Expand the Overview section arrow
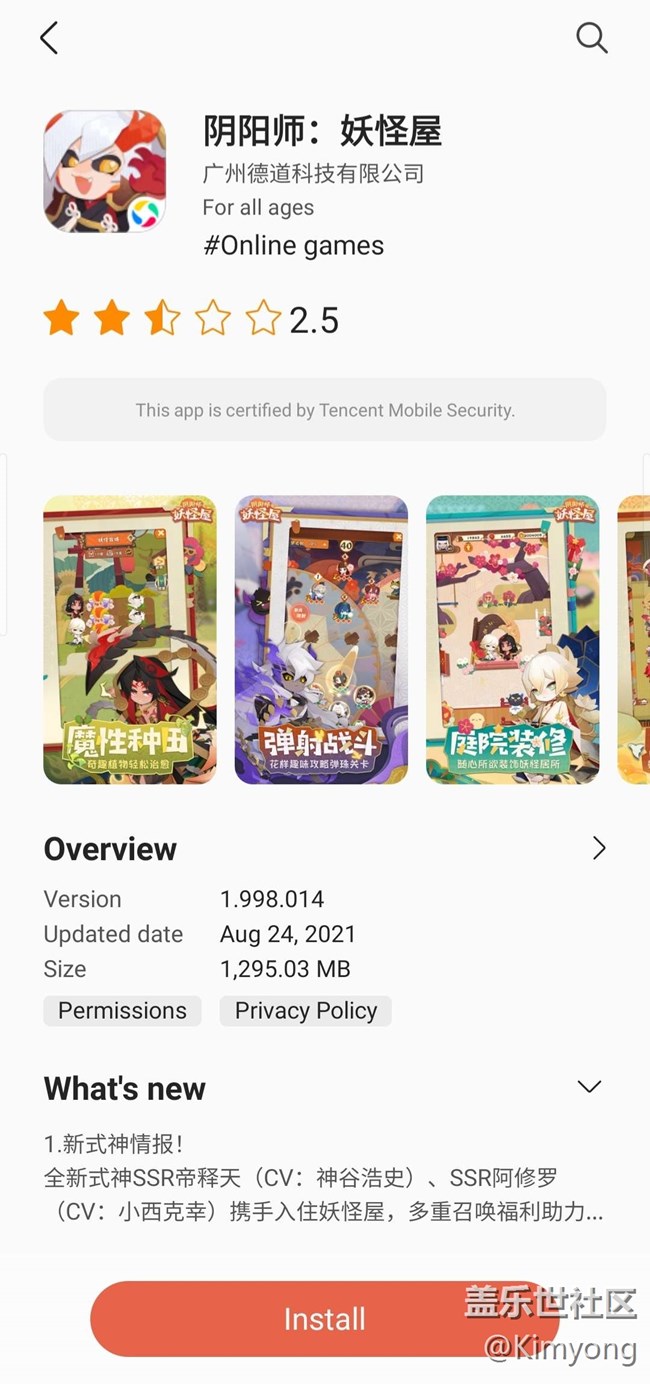This screenshot has height=1384, width=650. [598, 848]
